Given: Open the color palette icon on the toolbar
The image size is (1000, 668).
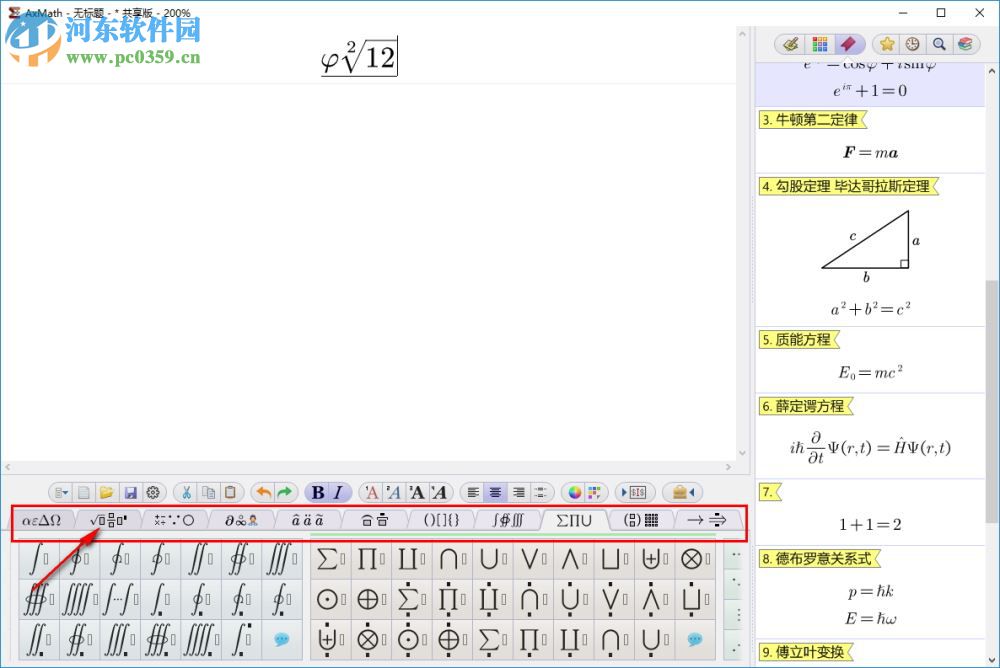Looking at the screenshot, I should coord(575,492).
